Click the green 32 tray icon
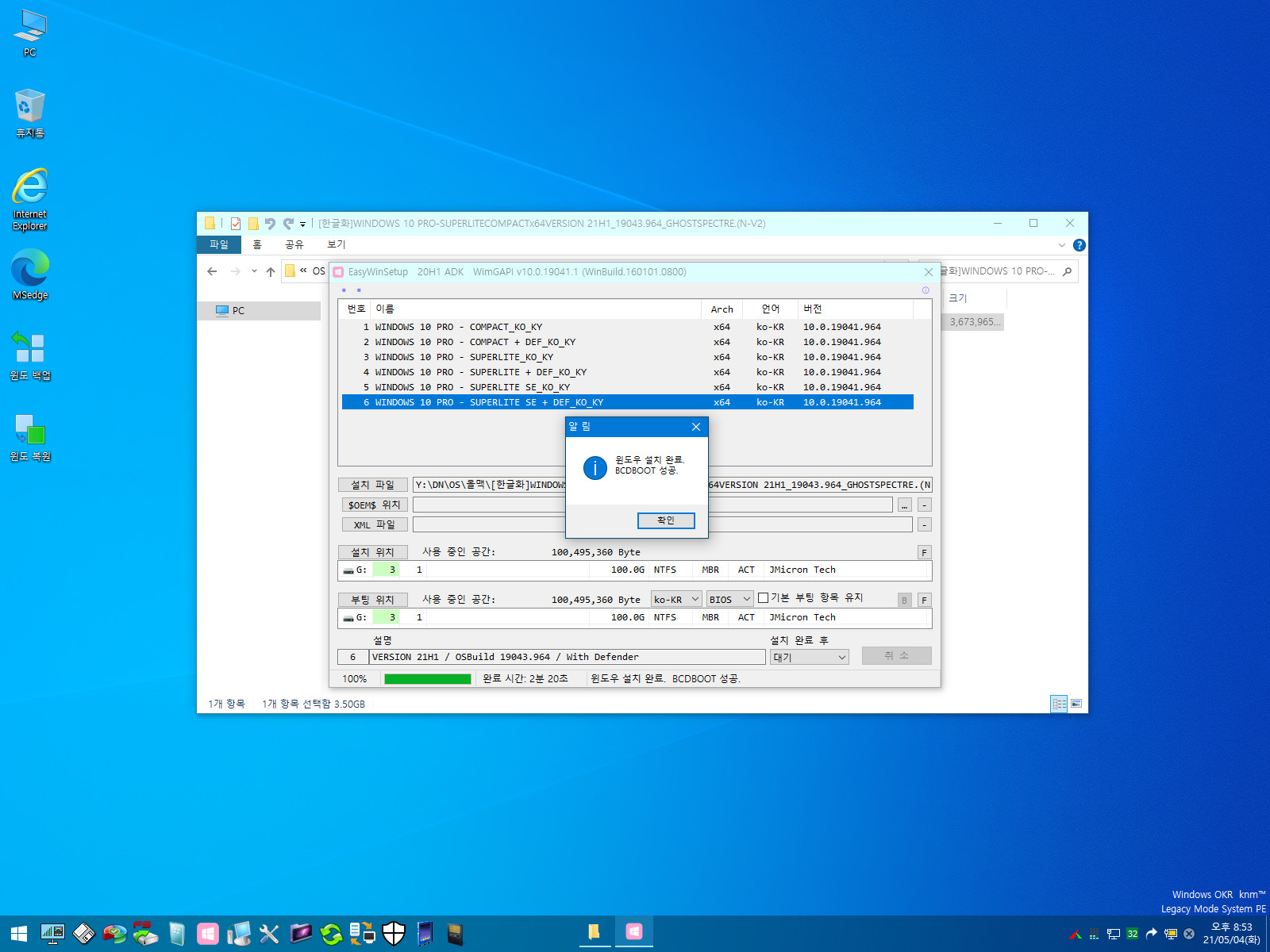Viewport: 1270px width, 952px height. pyautogui.click(x=1133, y=934)
